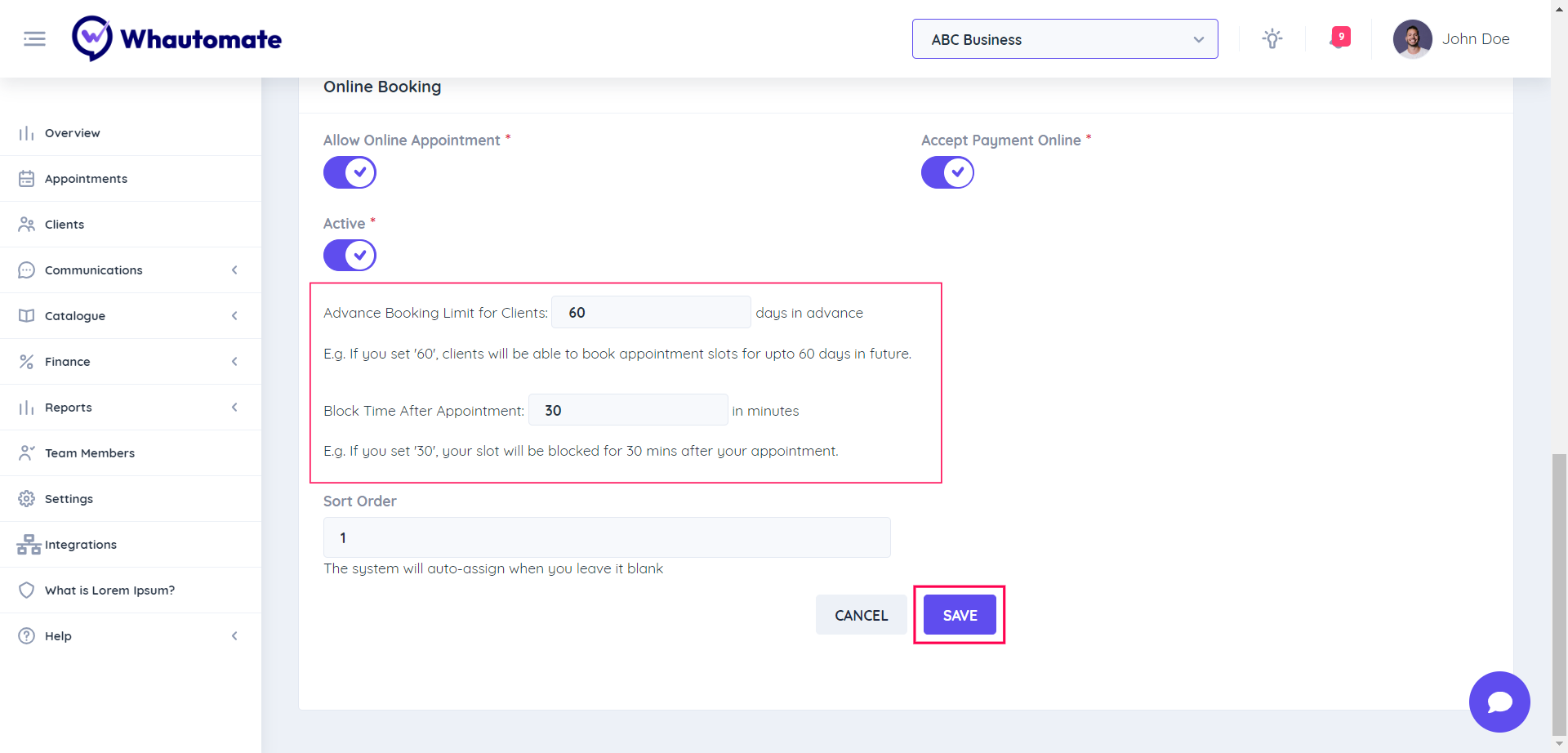The width and height of the screenshot is (1568, 753).
Task: Click the Sort Order input field
Action: [x=607, y=537]
